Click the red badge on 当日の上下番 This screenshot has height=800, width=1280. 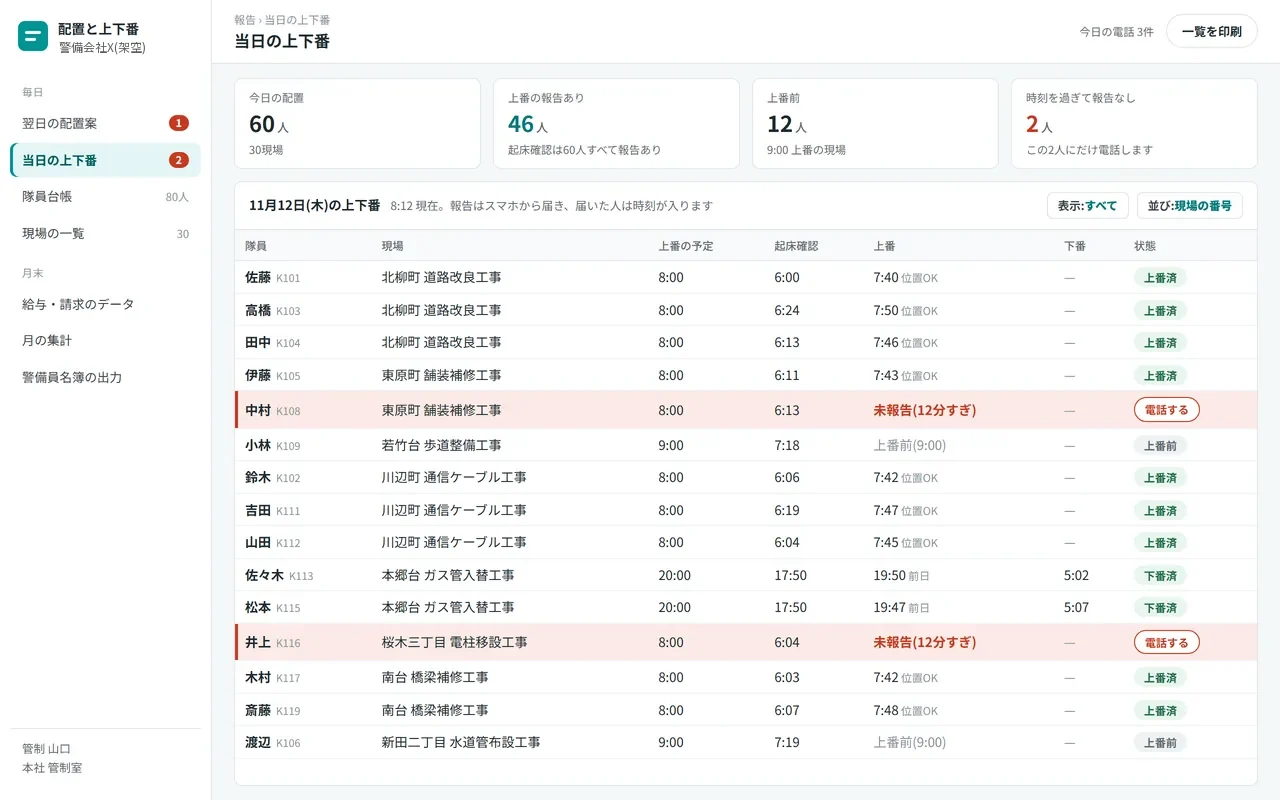(179, 160)
